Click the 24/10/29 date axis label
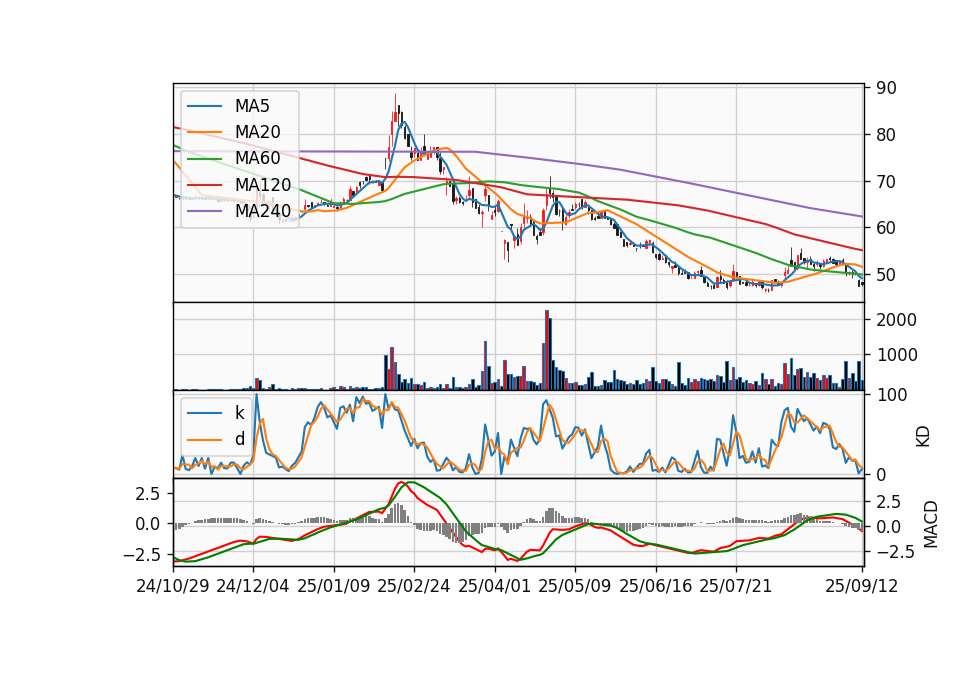960x690 pixels. (173, 586)
